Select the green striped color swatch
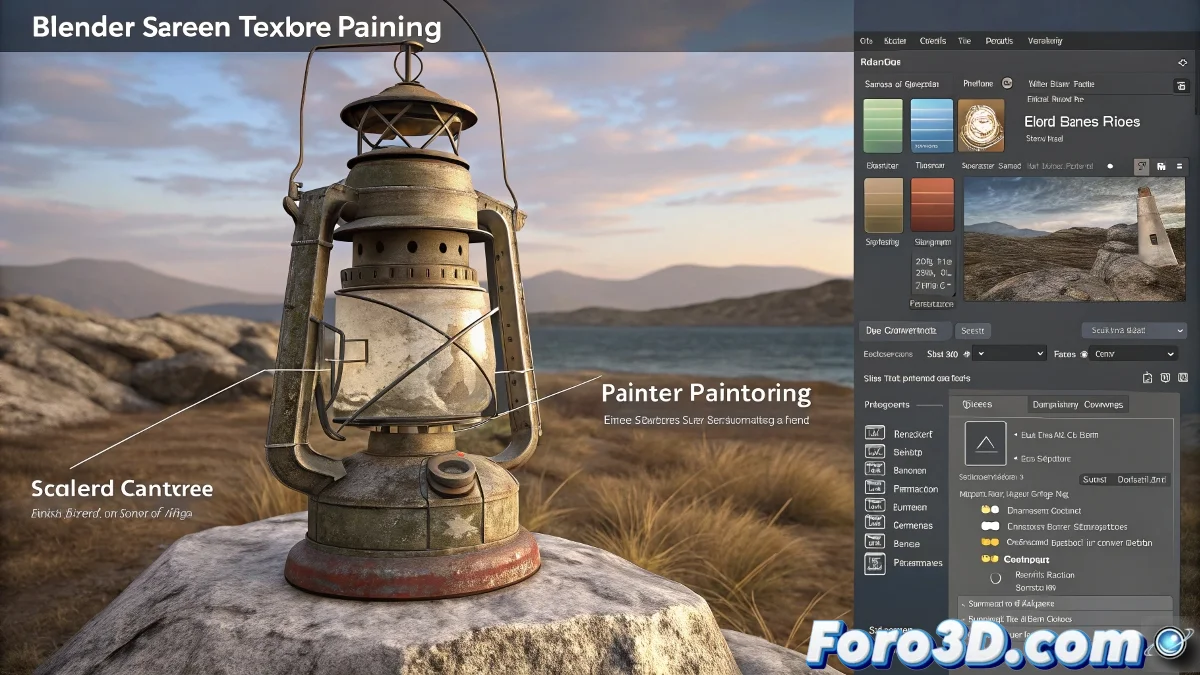This screenshot has width=1200, height=675. click(x=883, y=125)
